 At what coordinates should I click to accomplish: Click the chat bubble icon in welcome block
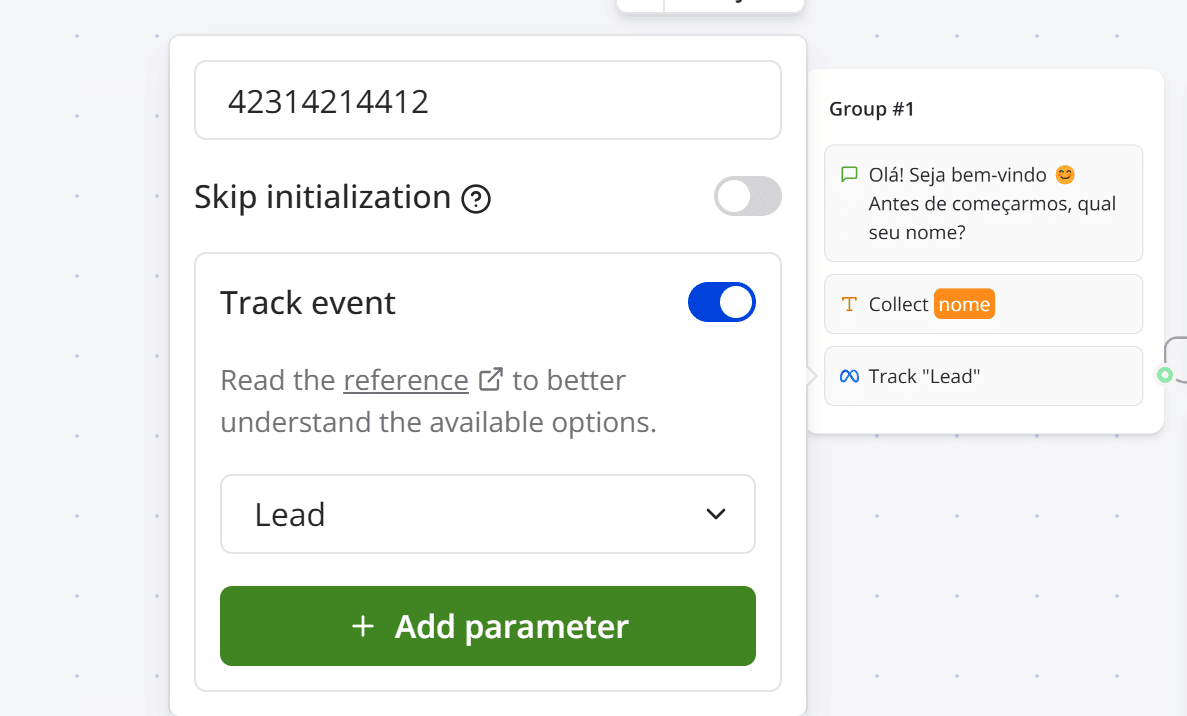850,175
